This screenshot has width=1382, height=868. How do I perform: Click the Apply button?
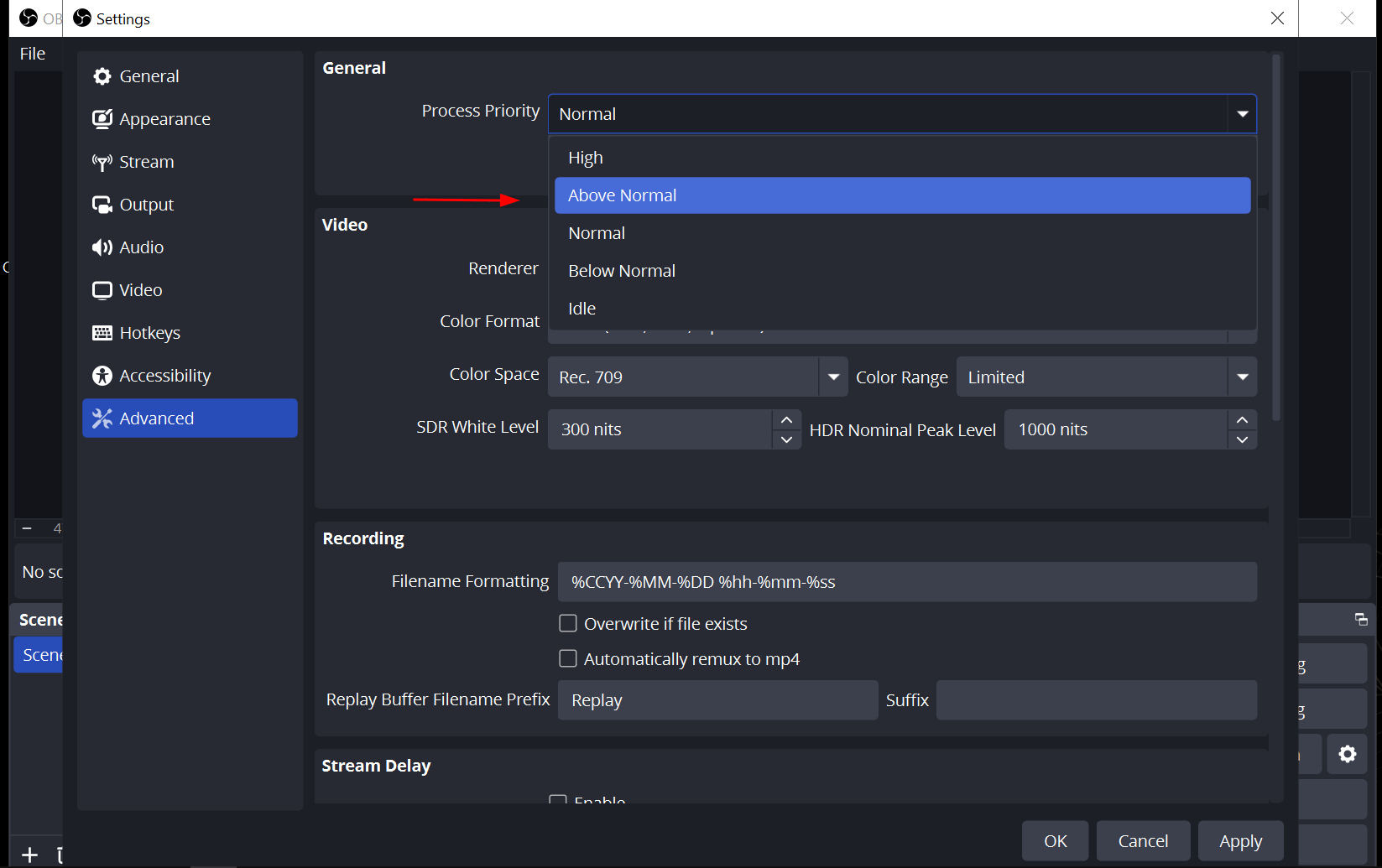1239,840
